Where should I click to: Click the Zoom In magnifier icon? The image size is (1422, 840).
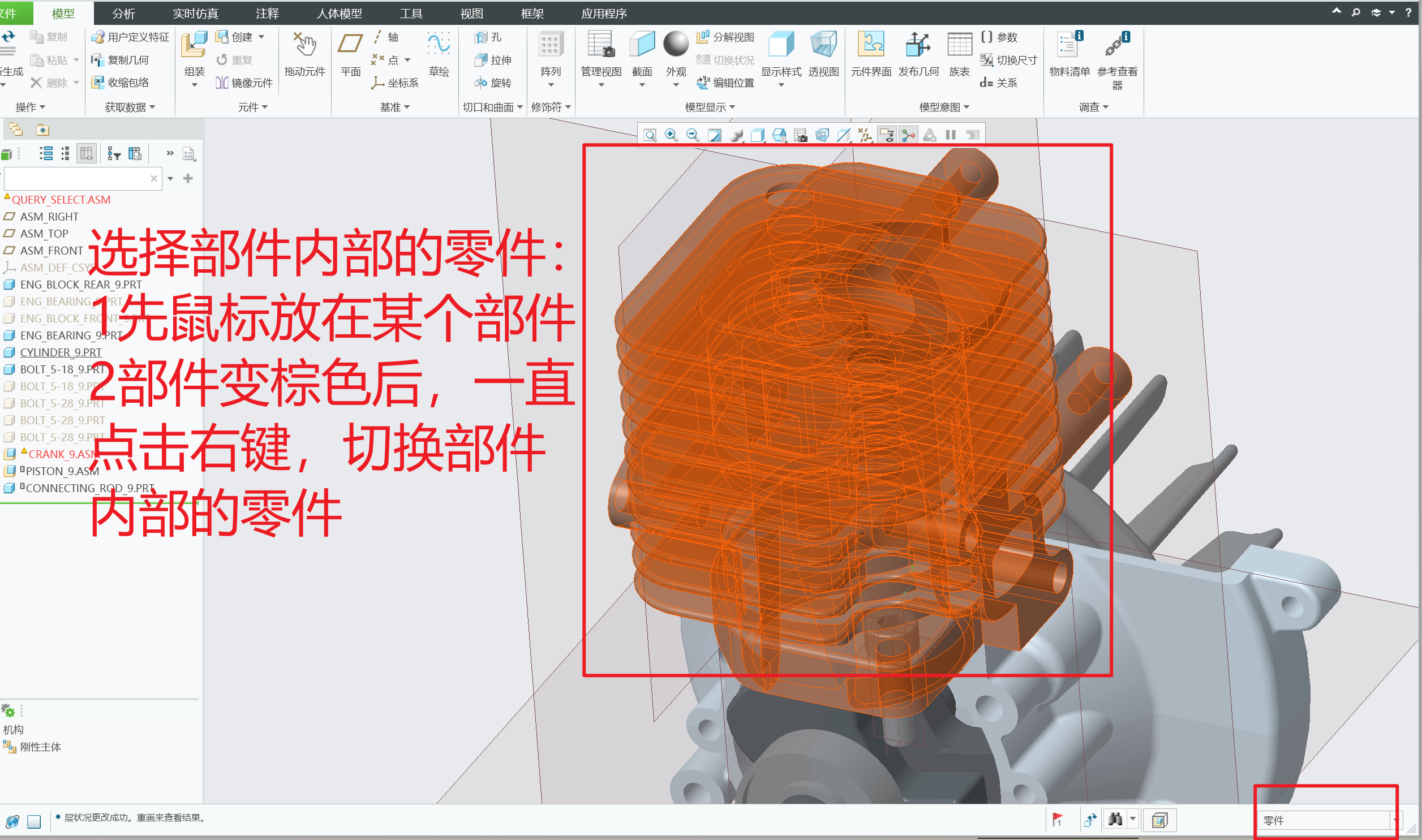[671, 135]
